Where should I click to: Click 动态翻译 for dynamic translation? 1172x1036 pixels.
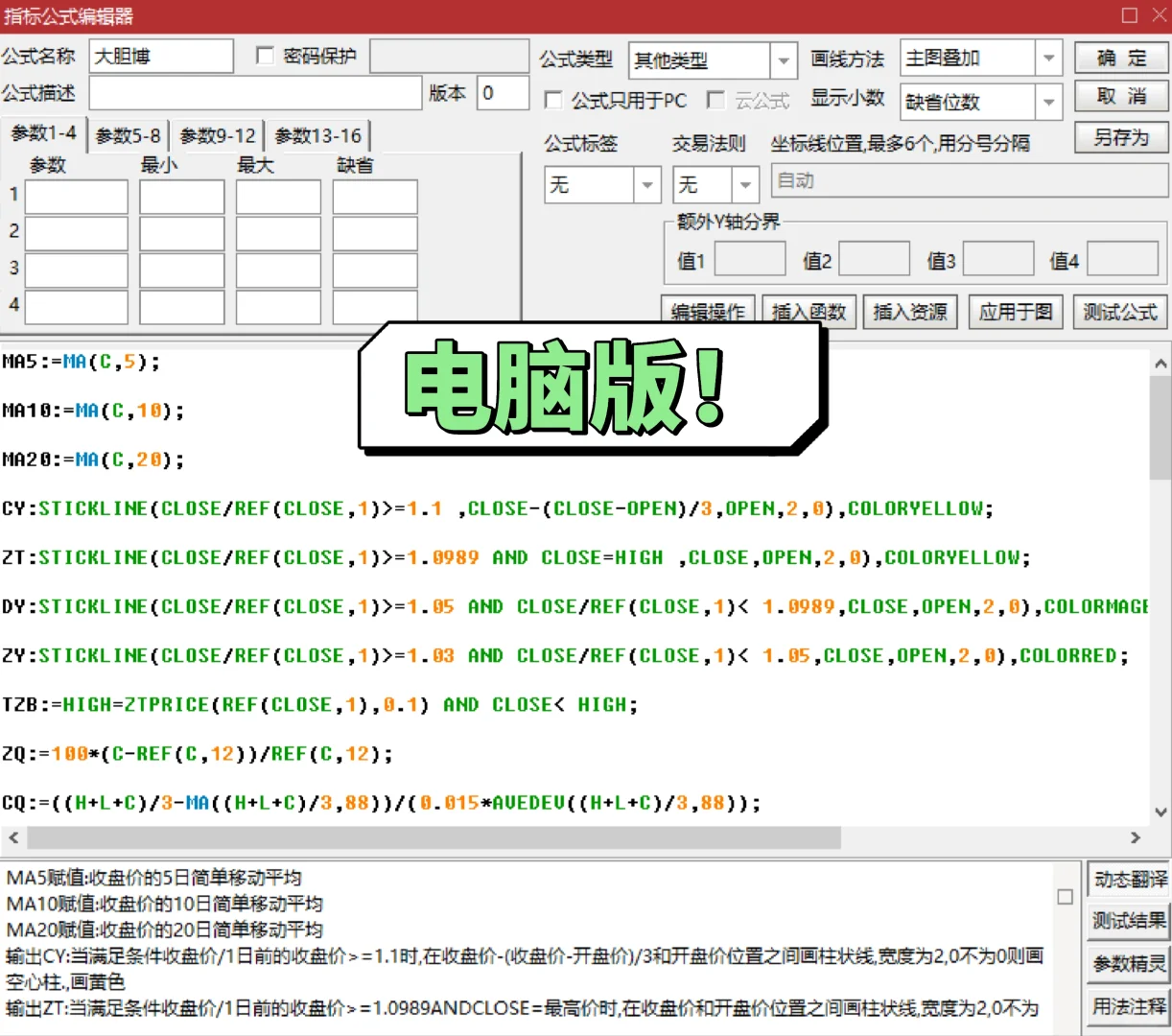click(x=1128, y=881)
